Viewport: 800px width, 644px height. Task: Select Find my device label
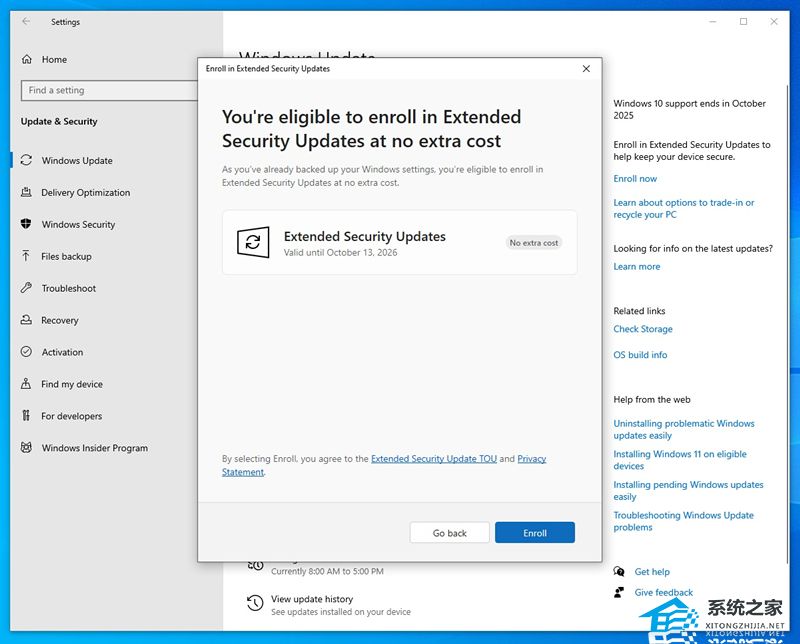coord(72,384)
